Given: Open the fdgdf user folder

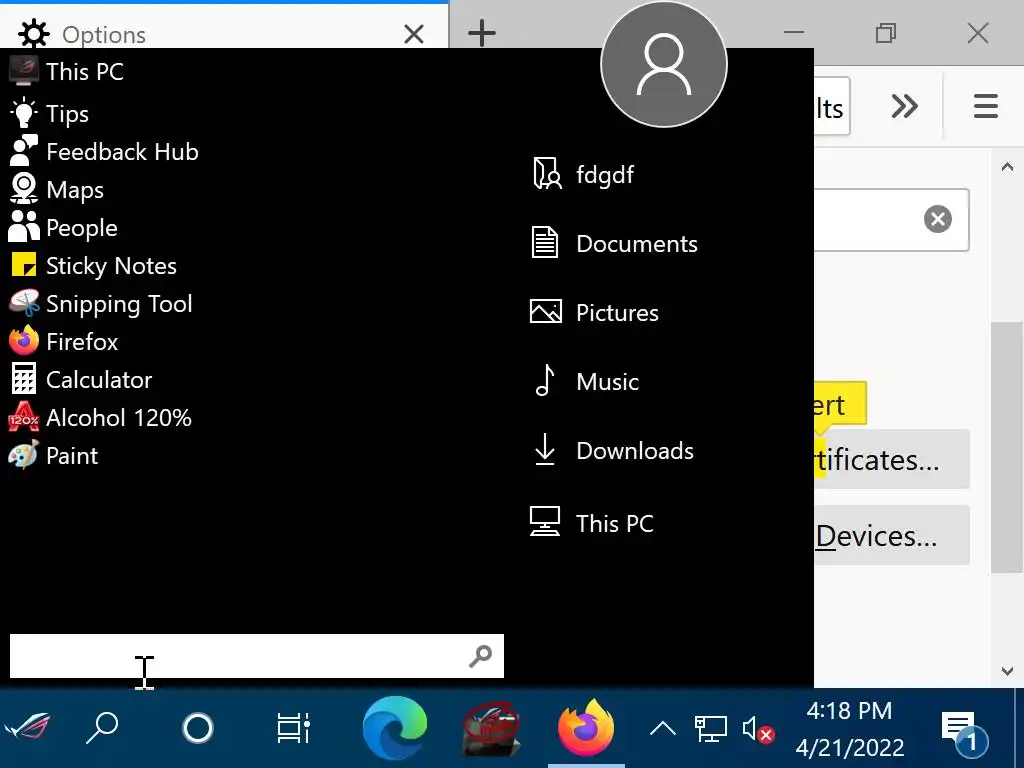Looking at the screenshot, I should click(583, 174).
